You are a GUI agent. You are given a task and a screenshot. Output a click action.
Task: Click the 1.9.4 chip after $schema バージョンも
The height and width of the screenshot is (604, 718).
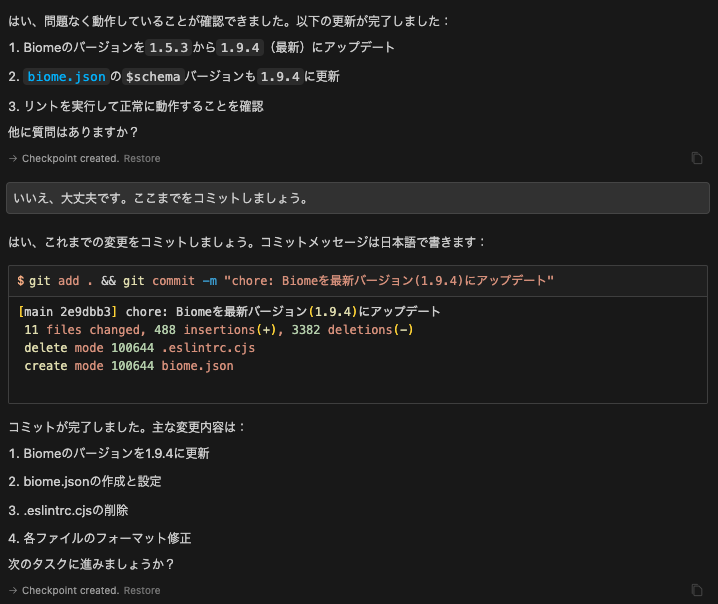(x=280, y=76)
